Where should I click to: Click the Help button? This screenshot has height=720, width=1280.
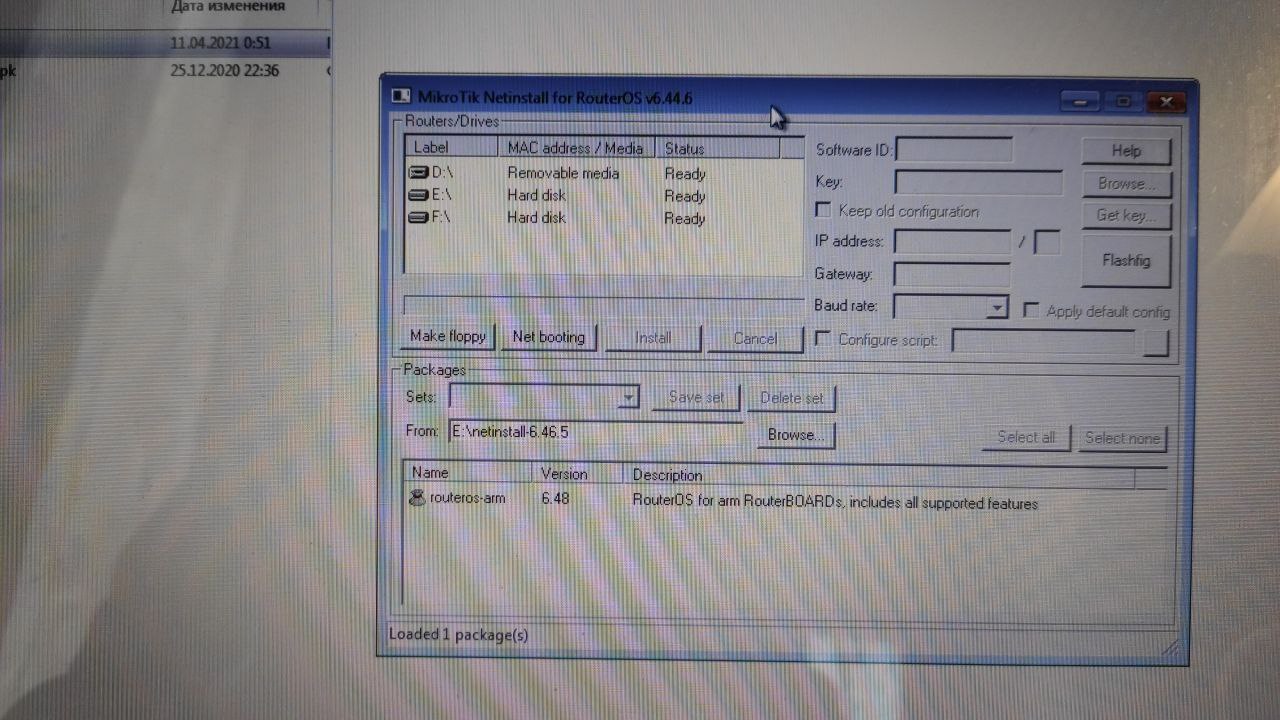point(1126,151)
